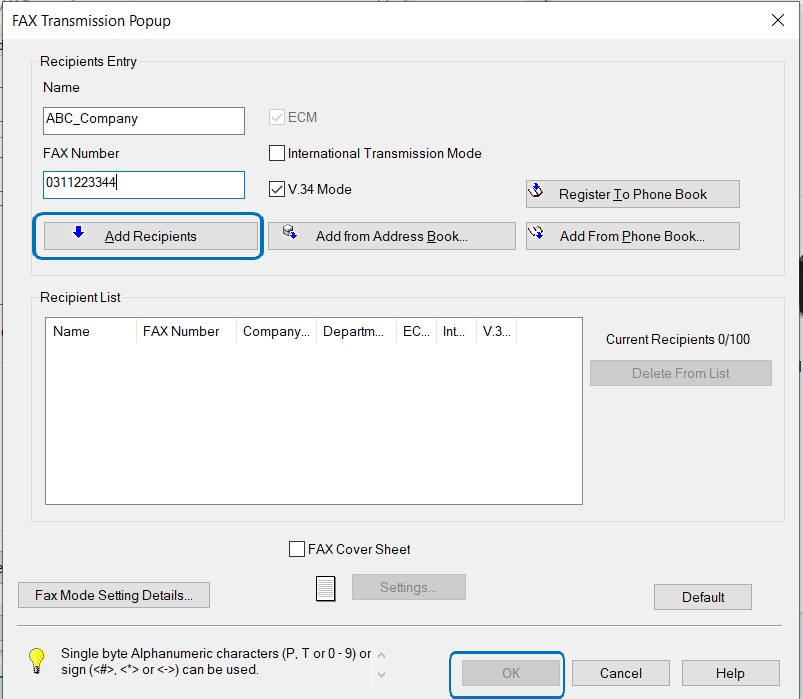The image size is (803, 699).
Task: Select the Company column header
Action: pyautogui.click(x=275, y=331)
